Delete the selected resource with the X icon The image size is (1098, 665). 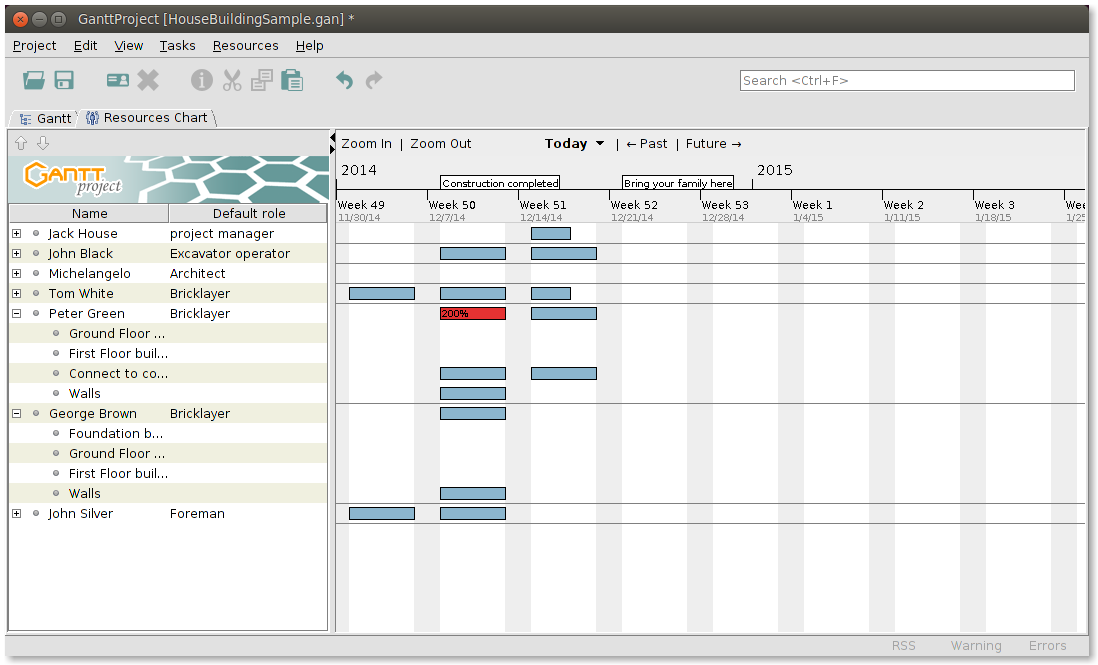[148, 80]
